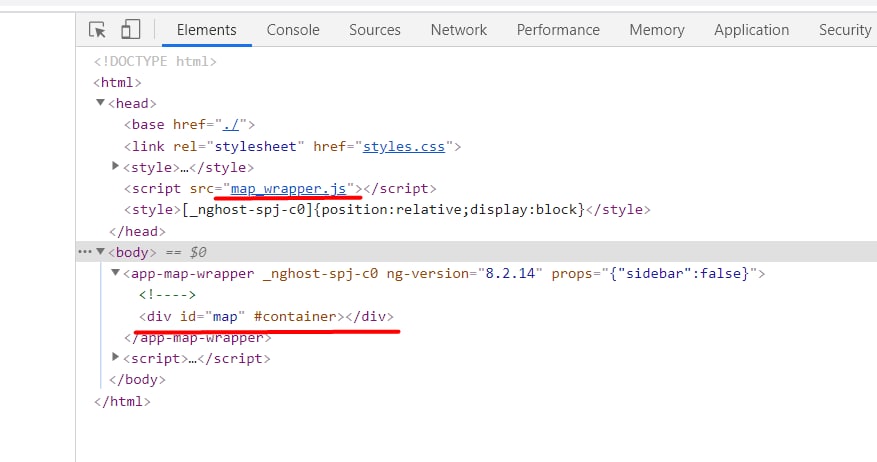Open the actions ellipsis beside body row
Screen dimensions: 877x462
pyautogui.click(x=84, y=252)
